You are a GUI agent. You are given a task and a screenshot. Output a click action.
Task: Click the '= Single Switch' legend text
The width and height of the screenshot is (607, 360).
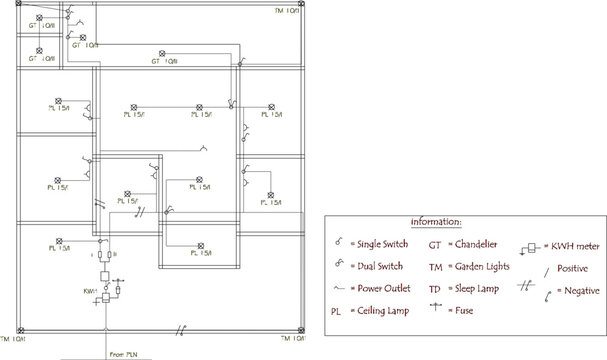(x=379, y=244)
